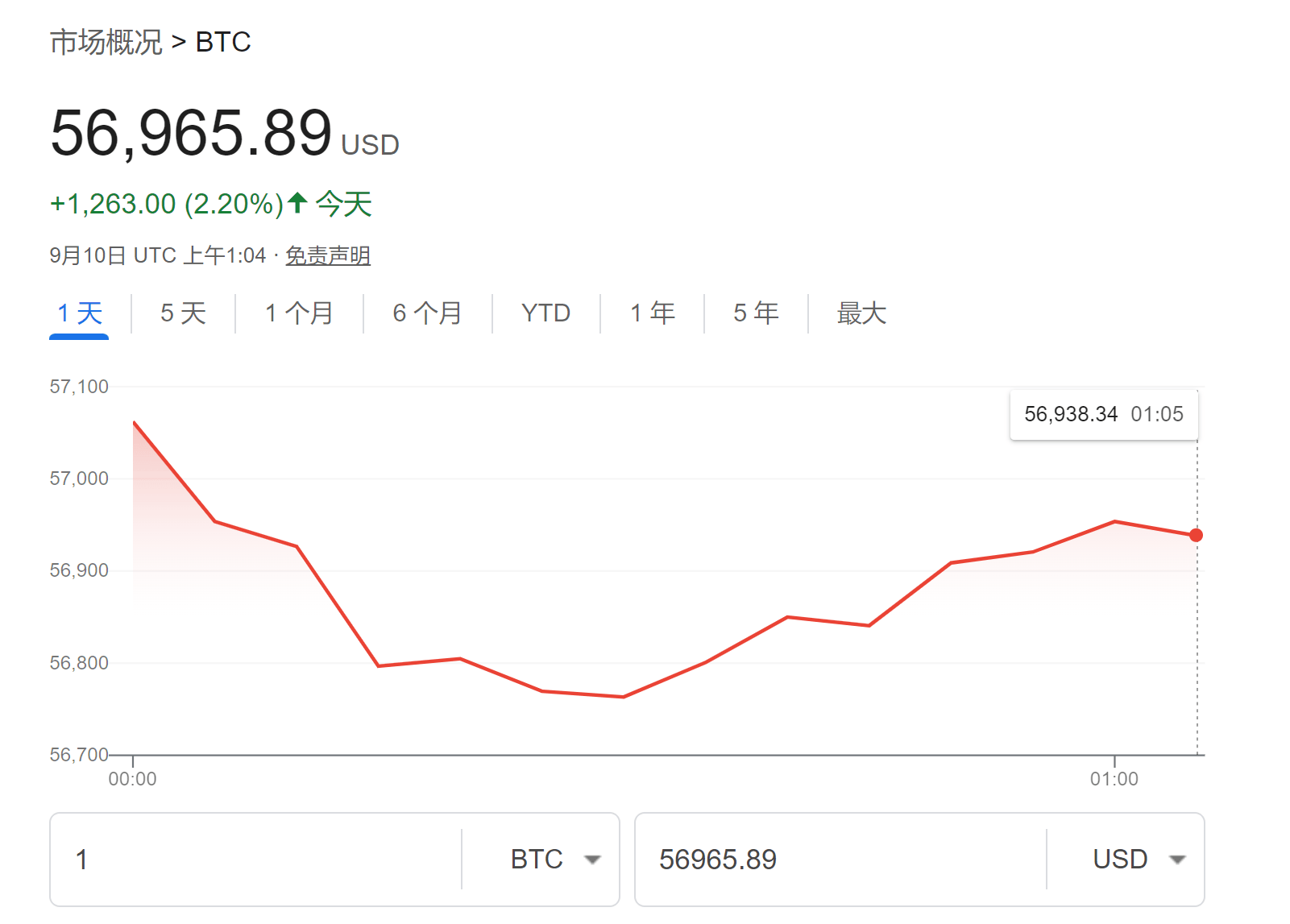Expand the USD currency dropdown arrow
The image size is (1290, 924).
coord(1177,860)
